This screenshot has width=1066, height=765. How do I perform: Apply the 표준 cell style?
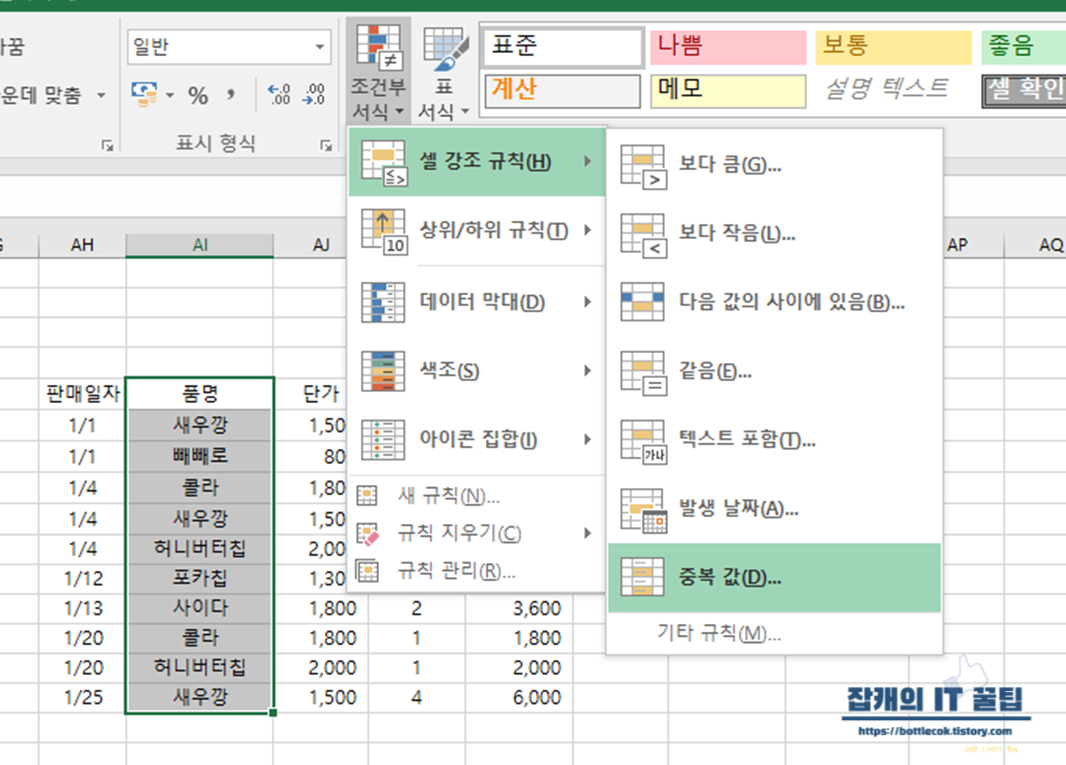click(x=563, y=46)
